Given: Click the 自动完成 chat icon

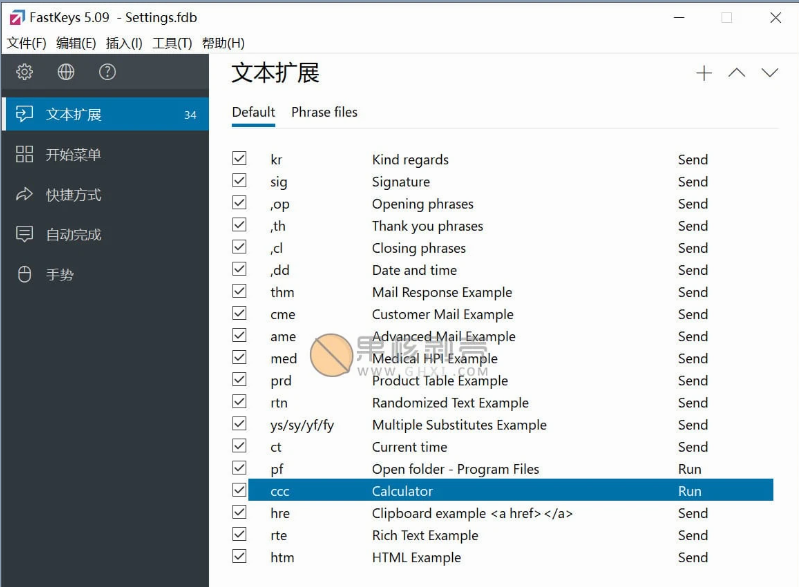Looking at the screenshot, I should [24, 234].
